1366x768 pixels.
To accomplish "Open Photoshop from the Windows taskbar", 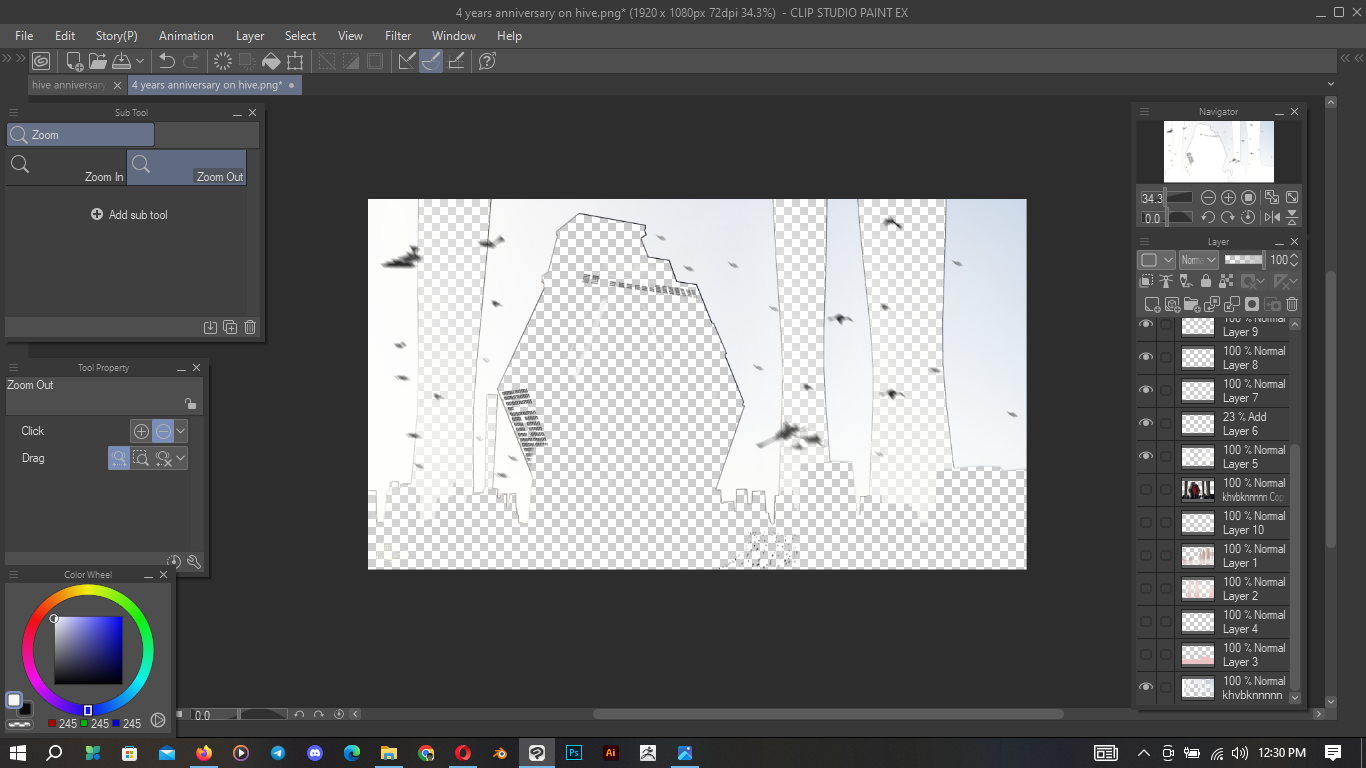I will click(574, 753).
